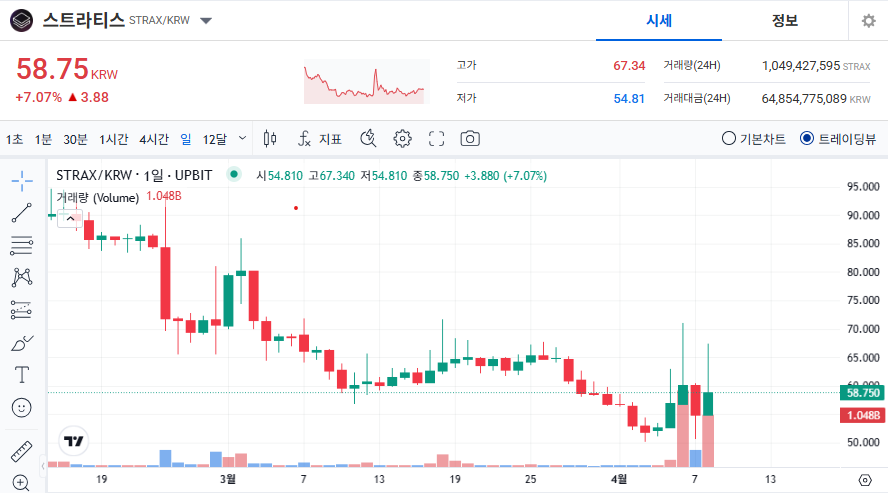The image size is (888, 493).
Task: Select the crosshair cursor tool
Action: (x=22, y=181)
